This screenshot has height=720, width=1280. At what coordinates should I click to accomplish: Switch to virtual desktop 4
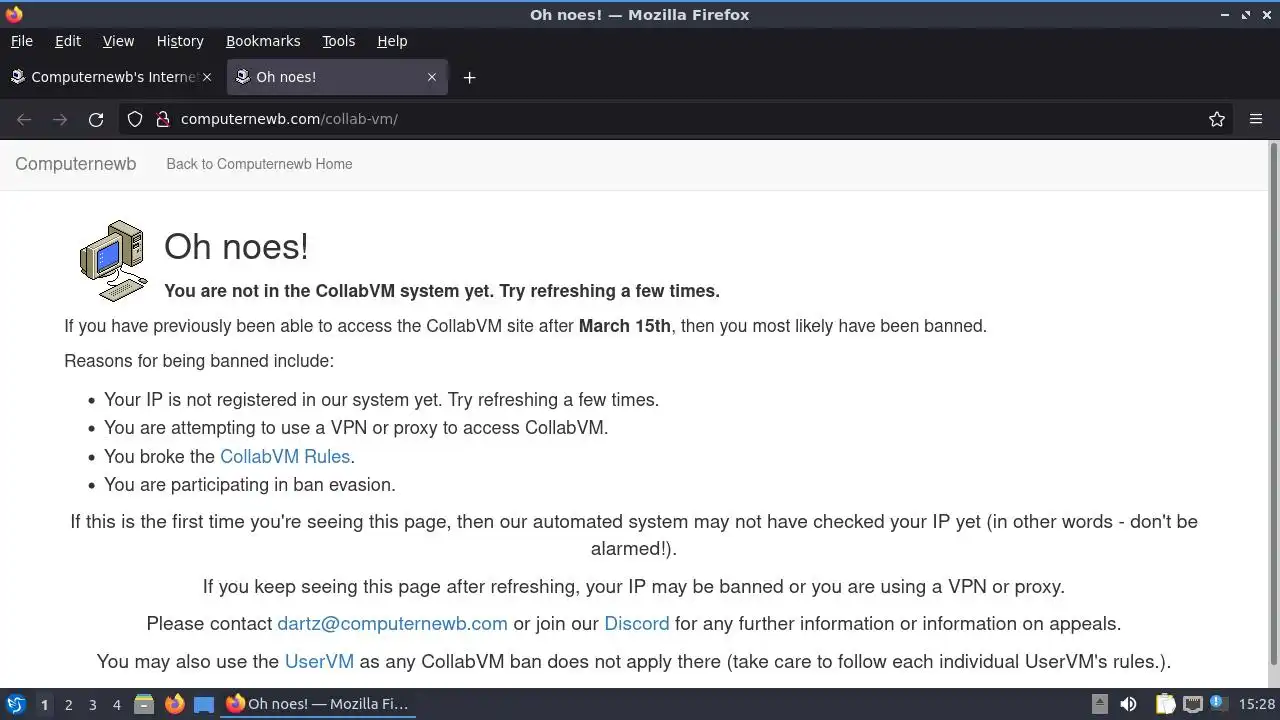[116, 705]
